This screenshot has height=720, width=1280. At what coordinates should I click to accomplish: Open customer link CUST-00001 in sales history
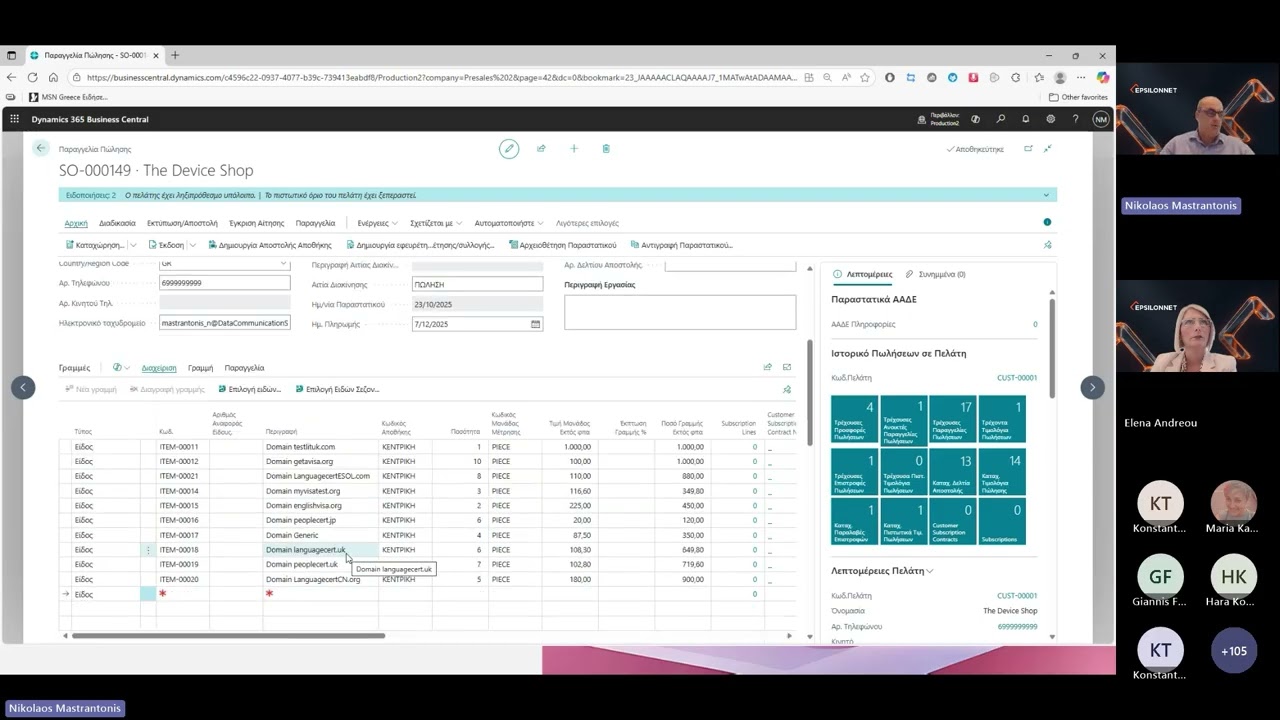(1017, 378)
